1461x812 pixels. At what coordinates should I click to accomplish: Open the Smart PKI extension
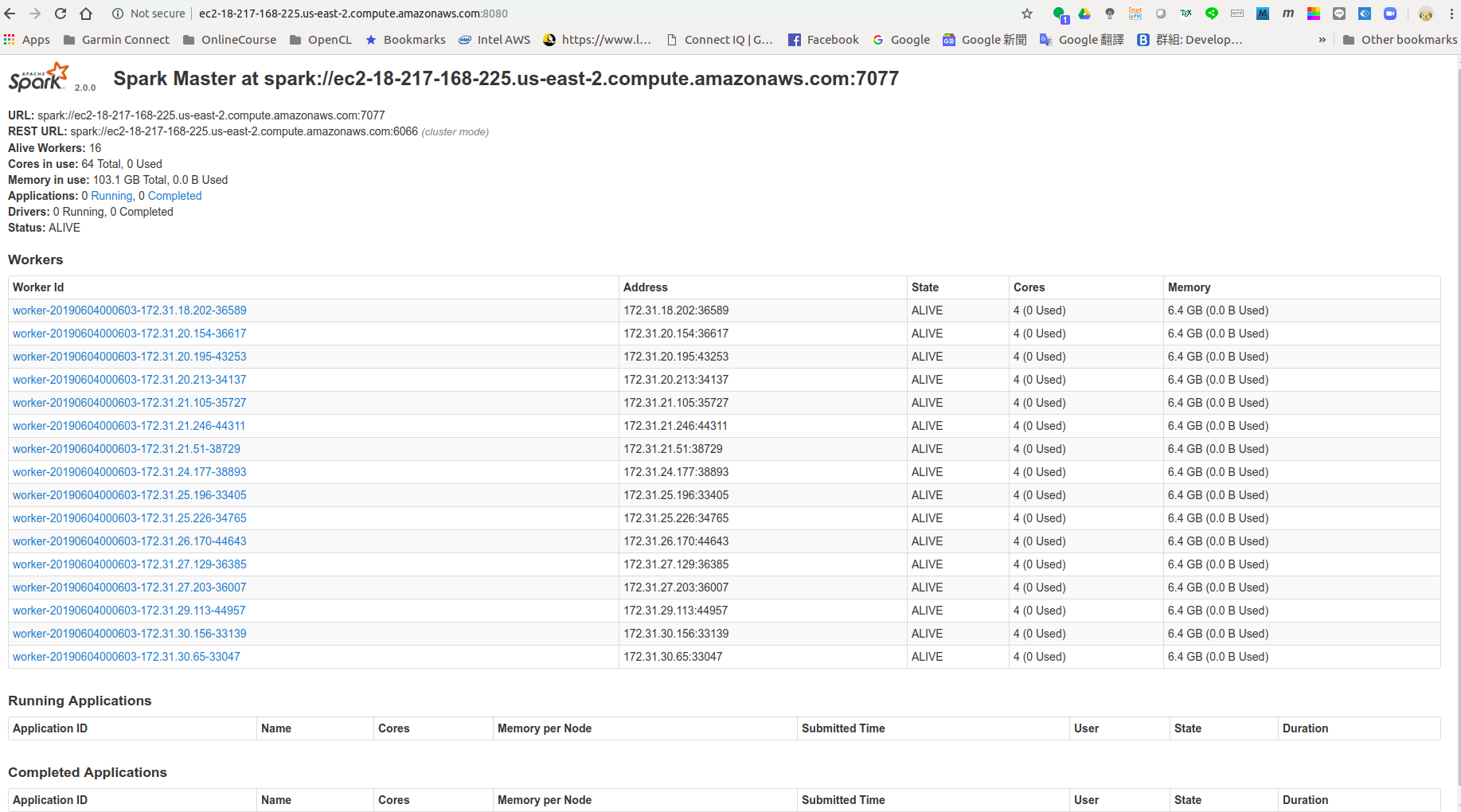pyautogui.click(x=1135, y=14)
